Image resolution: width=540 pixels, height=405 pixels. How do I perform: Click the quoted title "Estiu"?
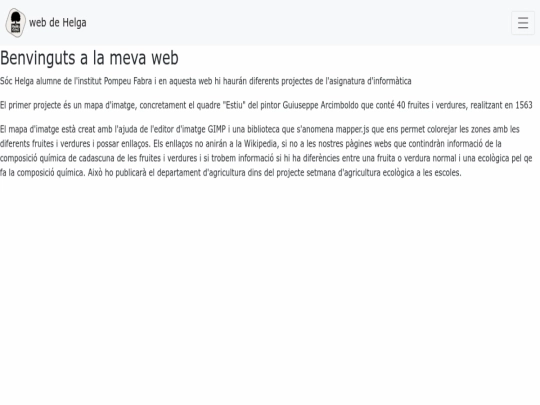coord(234,105)
